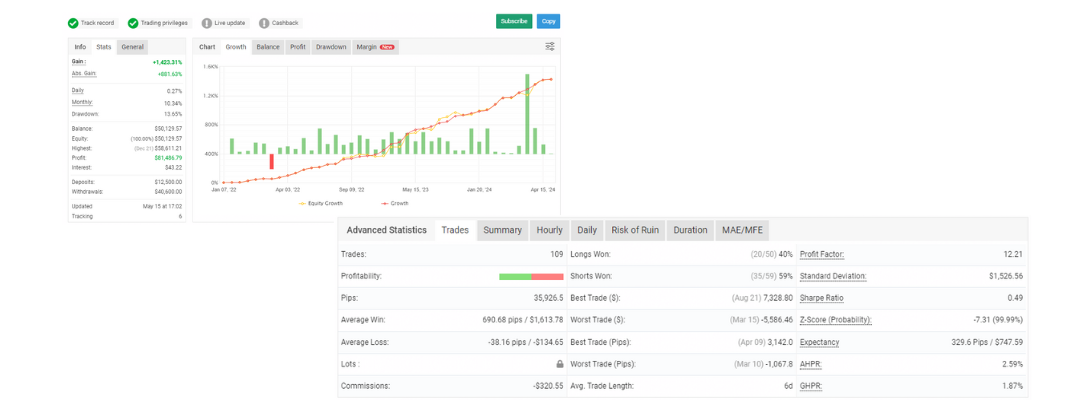Toggle Equity Growth series in chart legend
Image resolution: width=1080 pixels, height=400 pixels.
320,203
